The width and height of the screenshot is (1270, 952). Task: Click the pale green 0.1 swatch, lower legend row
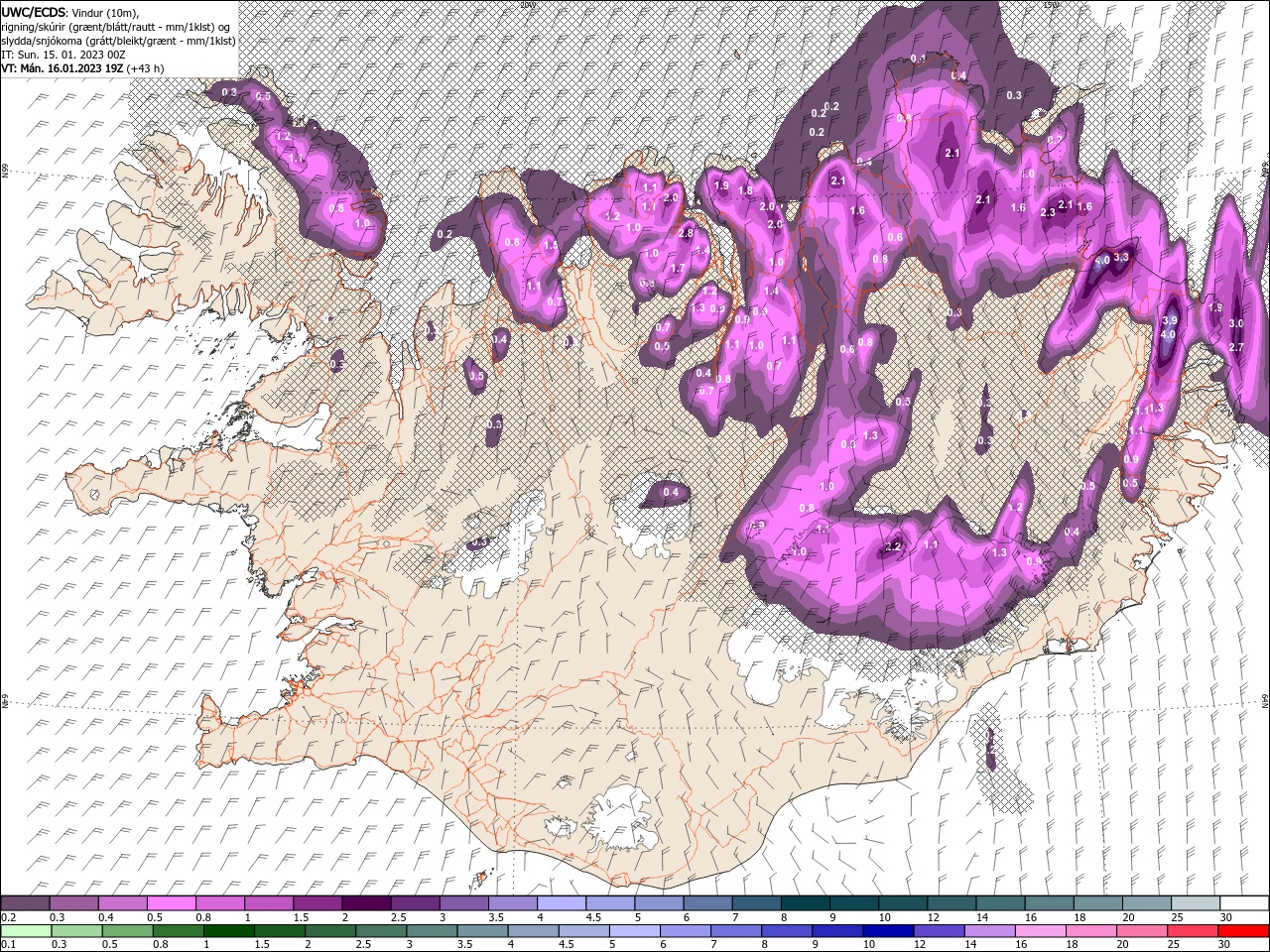coord(26,930)
